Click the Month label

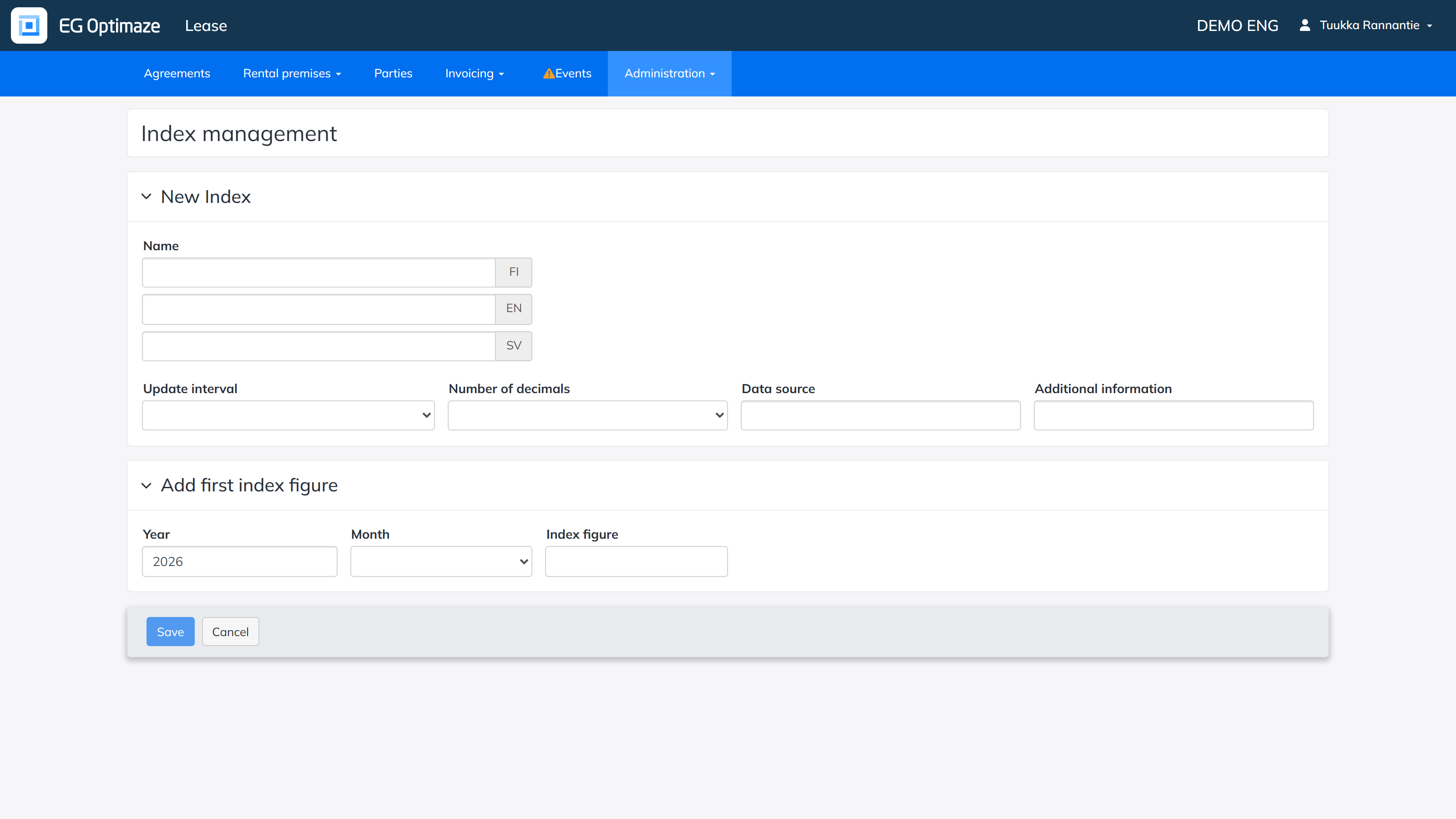click(370, 534)
